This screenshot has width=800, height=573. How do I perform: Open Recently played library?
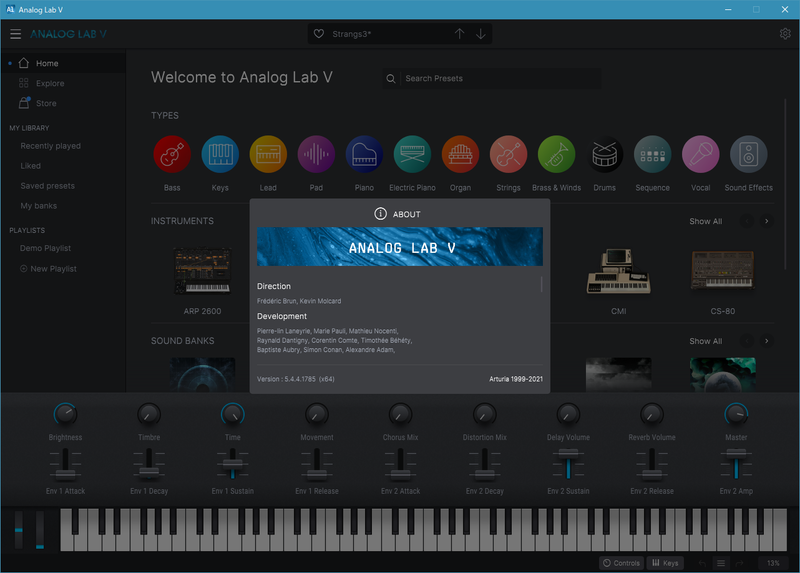[x=51, y=146]
